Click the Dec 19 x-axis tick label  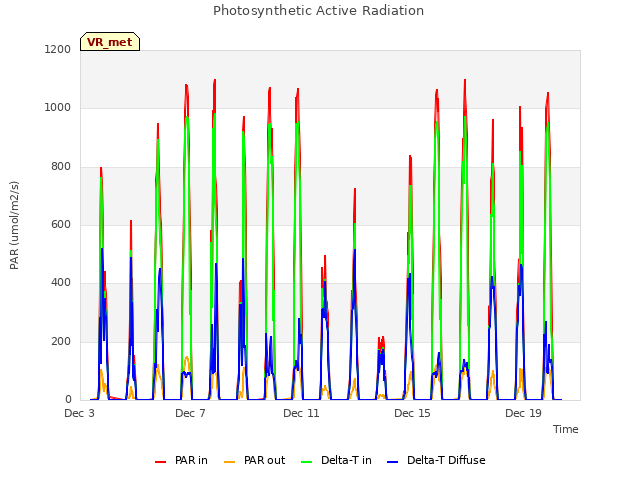tap(523, 413)
